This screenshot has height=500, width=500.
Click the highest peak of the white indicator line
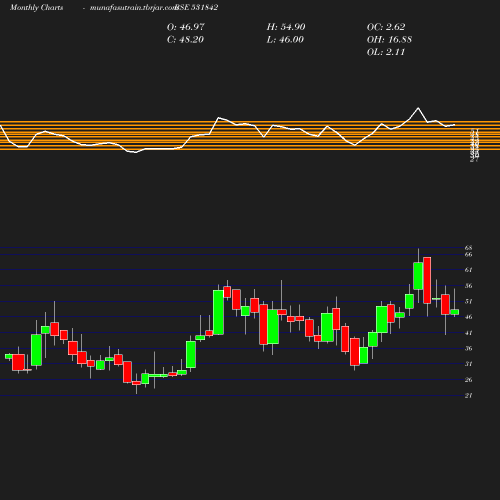pos(418,108)
